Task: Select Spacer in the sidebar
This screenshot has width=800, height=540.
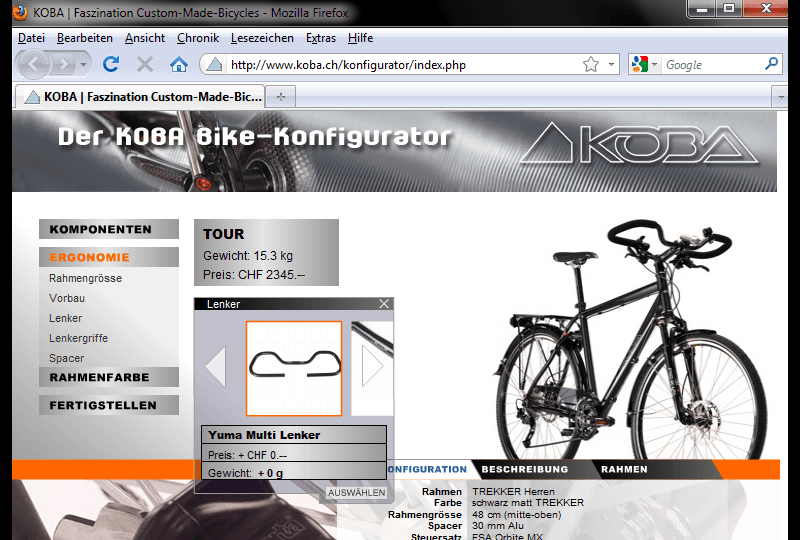Action: tap(66, 358)
